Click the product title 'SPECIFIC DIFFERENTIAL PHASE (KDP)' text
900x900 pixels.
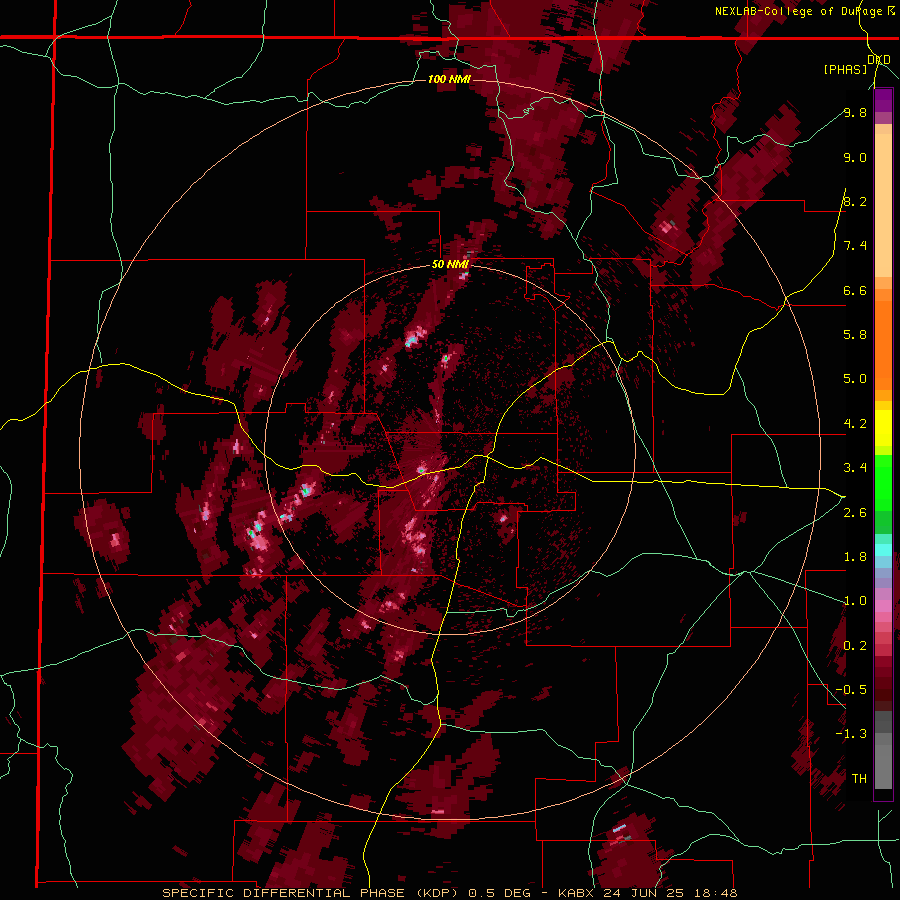(309, 893)
